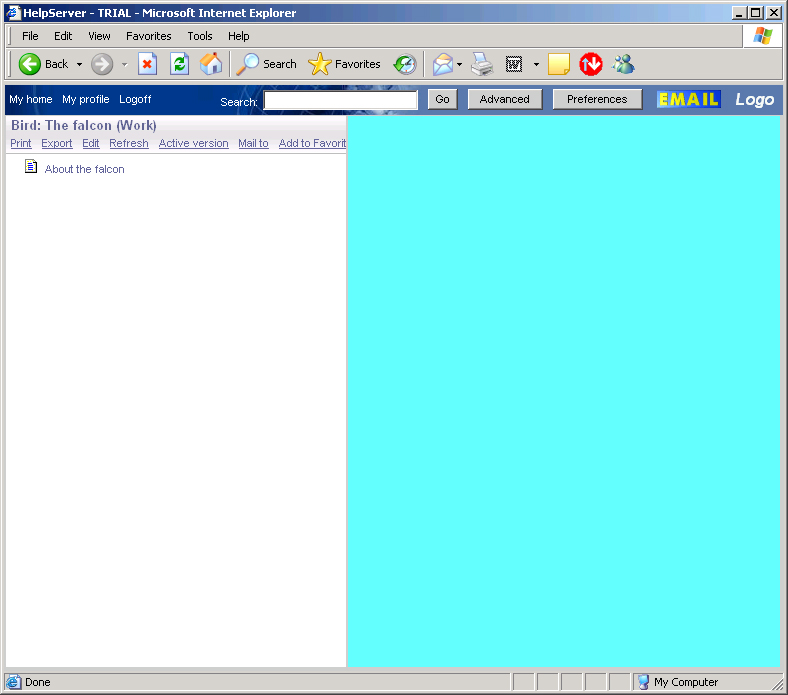This screenshot has width=788, height=695.
Task: Click the Mail to link
Action: pyautogui.click(x=253, y=144)
